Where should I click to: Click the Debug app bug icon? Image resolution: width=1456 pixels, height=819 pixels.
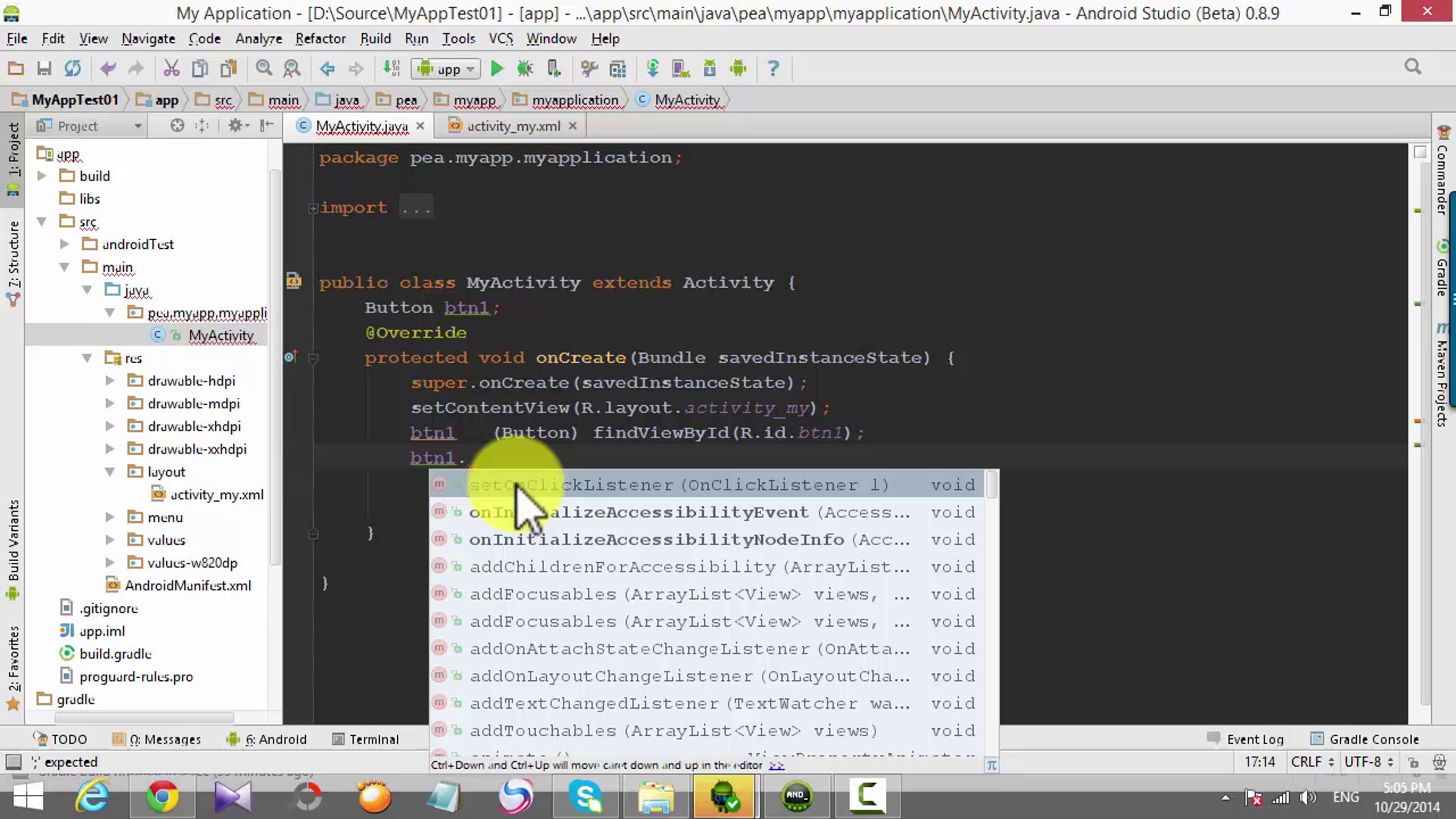(x=525, y=69)
